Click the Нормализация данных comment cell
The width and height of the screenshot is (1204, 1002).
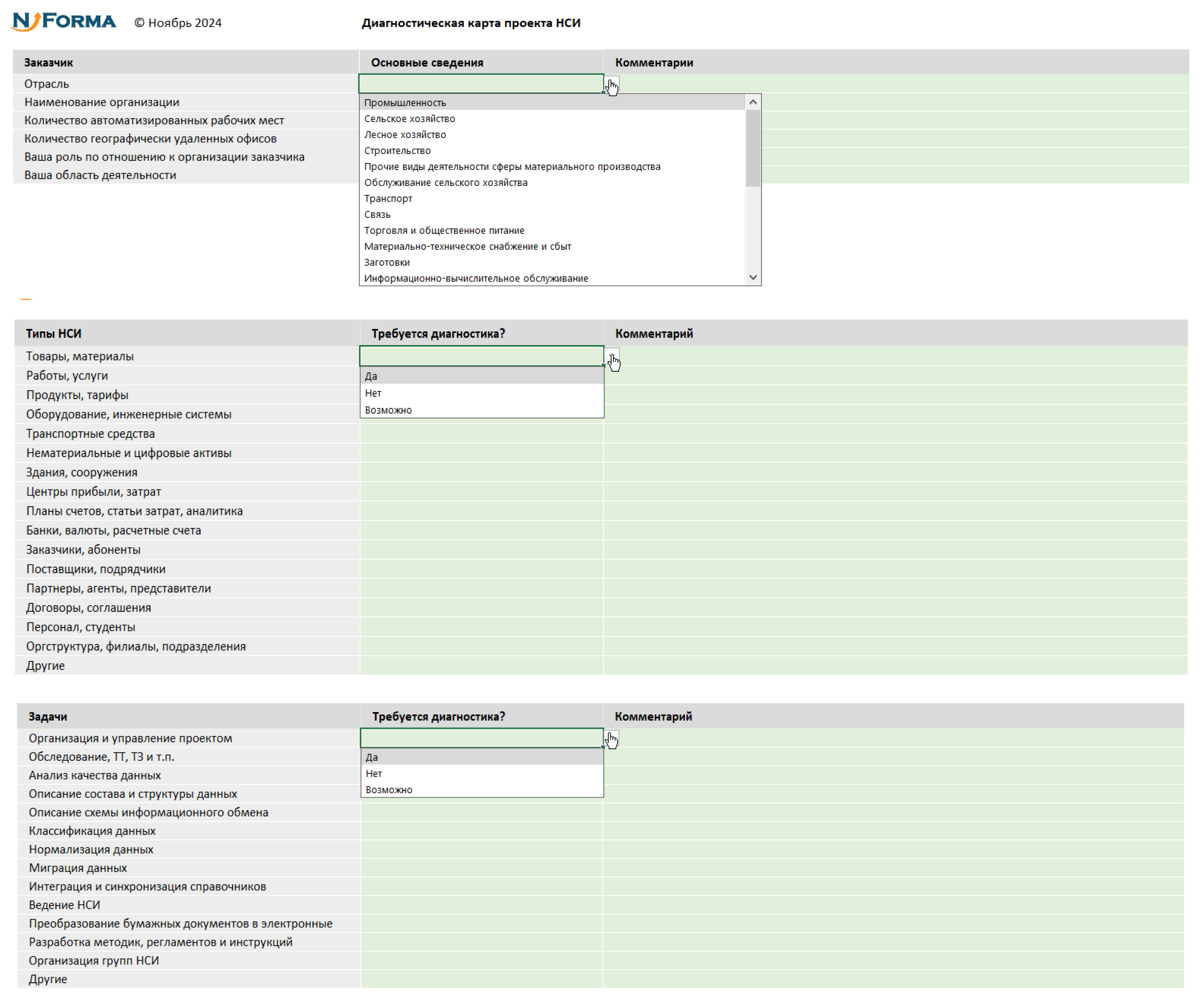coord(894,850)
